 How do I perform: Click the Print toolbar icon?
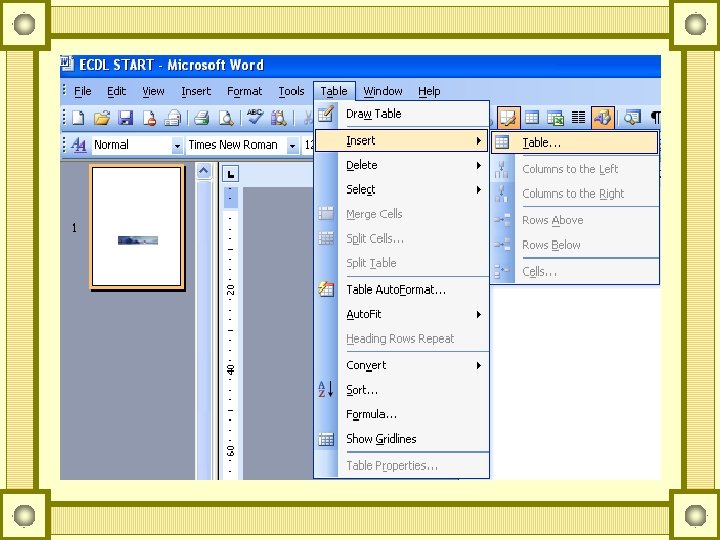tap(202, 118)
